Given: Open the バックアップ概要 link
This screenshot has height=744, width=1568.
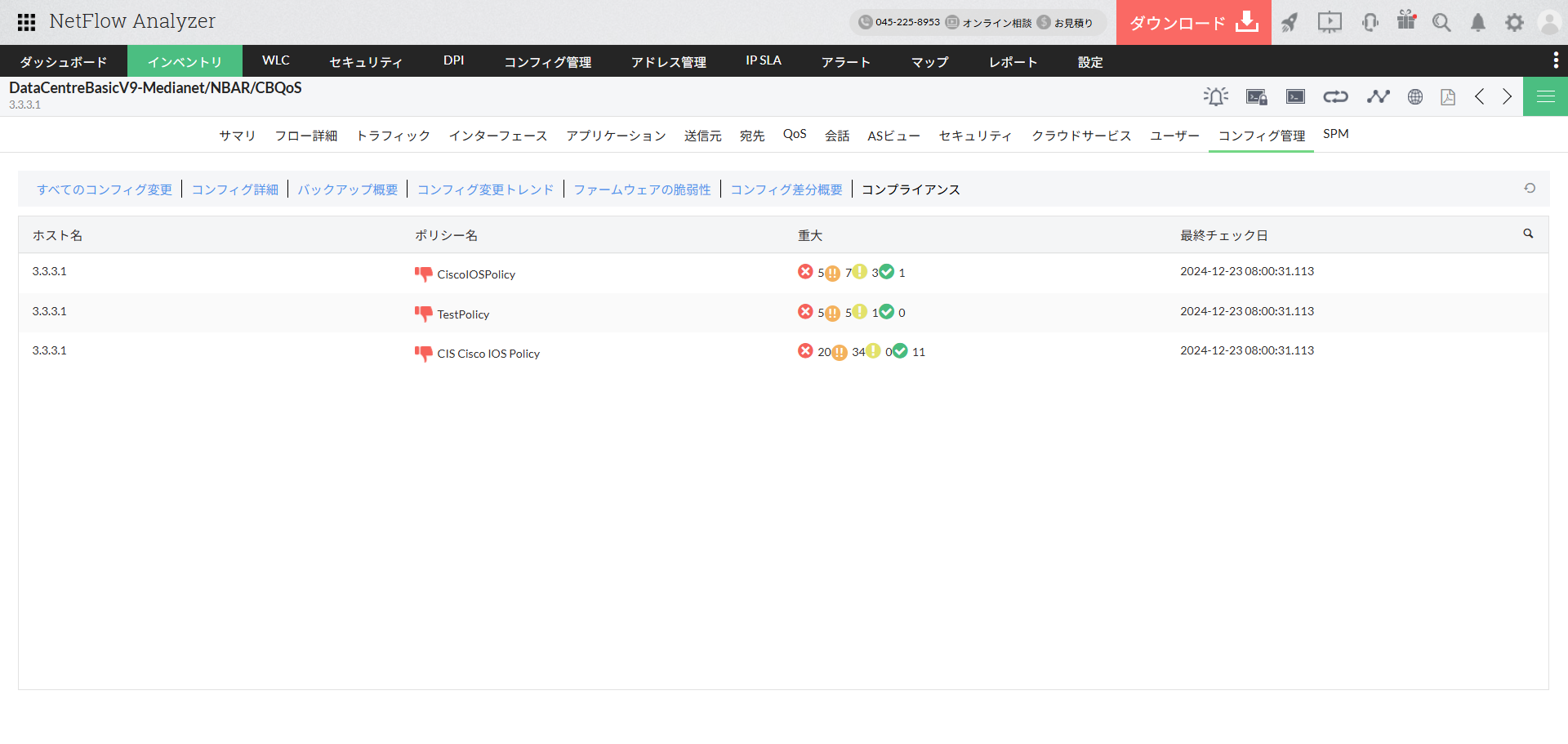Looking at the screenshot, I should 348,189.
